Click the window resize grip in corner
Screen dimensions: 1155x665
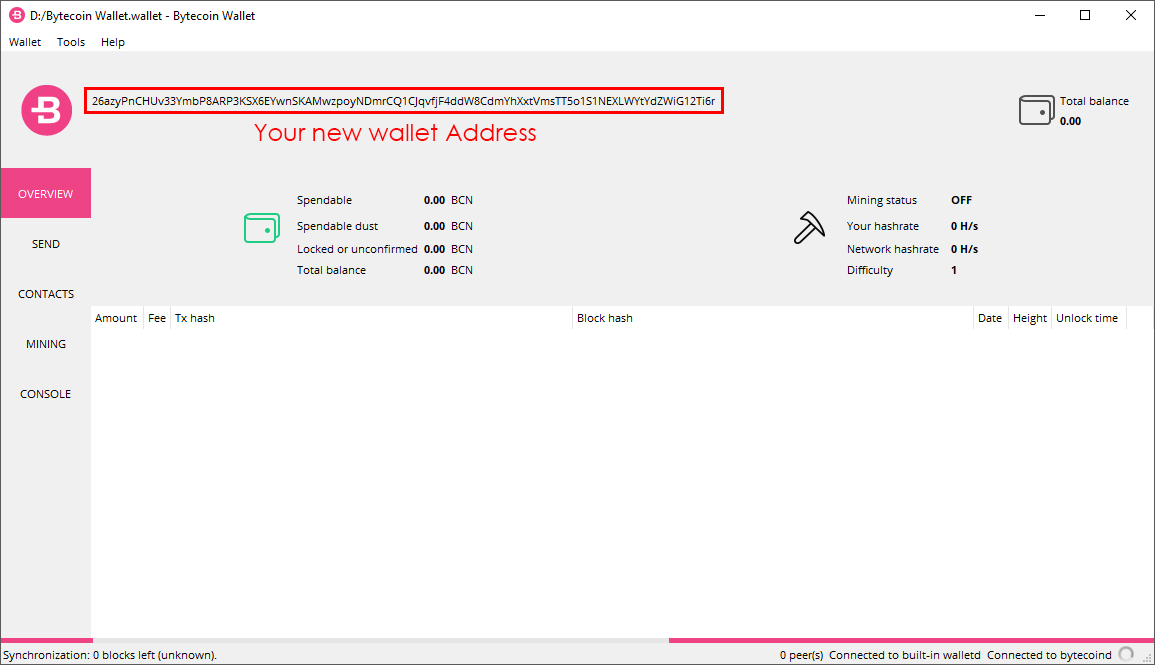1148,658
